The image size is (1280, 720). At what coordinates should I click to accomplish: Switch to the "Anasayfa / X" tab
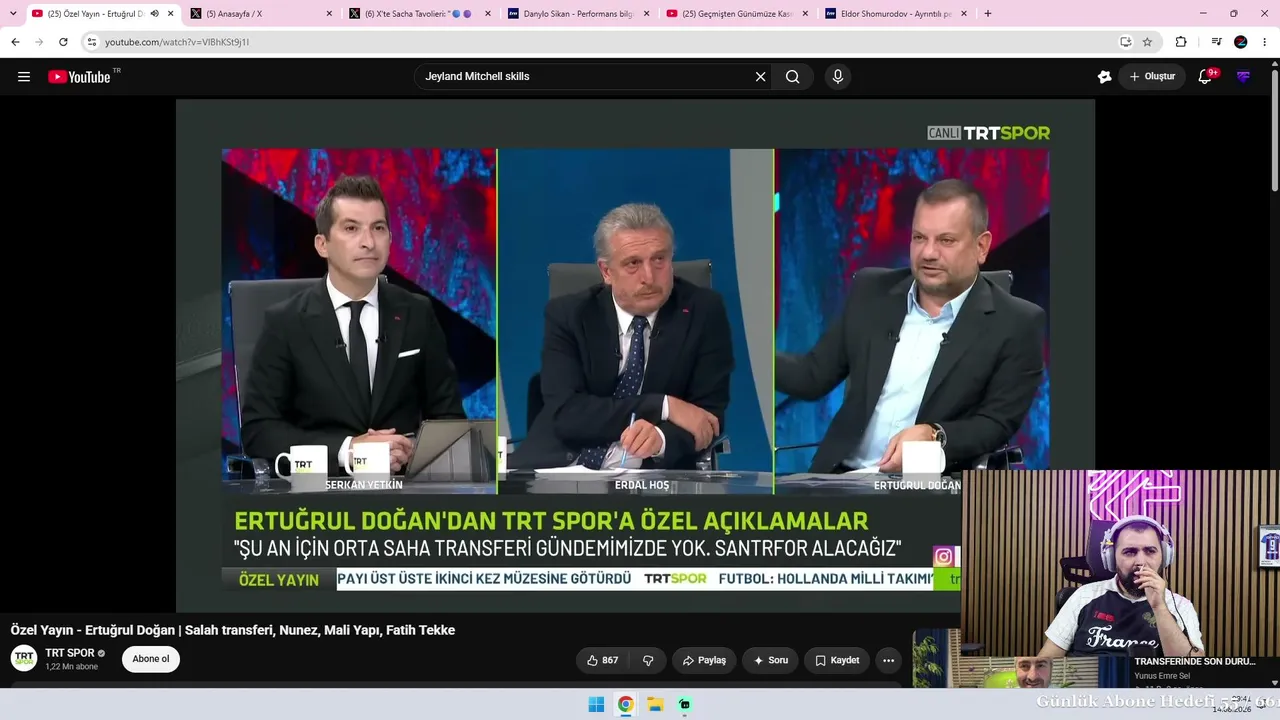point(262,14)
